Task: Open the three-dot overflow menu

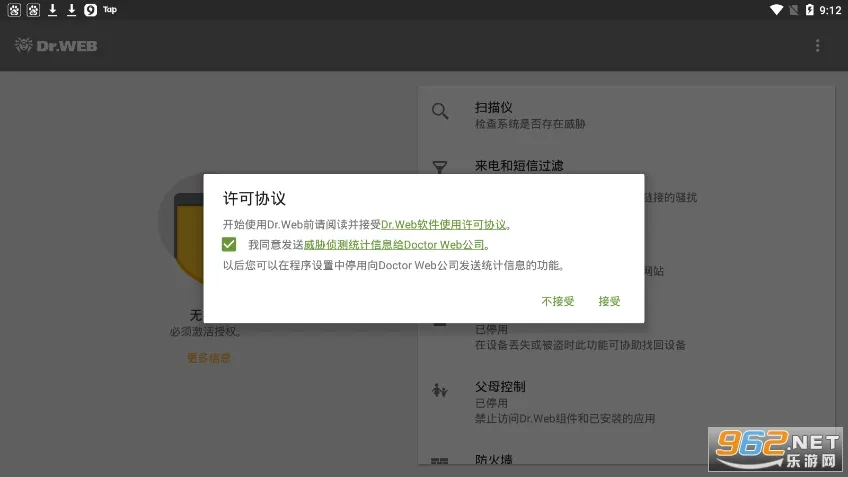Action: pyautogui.click(x=817, y=45)
